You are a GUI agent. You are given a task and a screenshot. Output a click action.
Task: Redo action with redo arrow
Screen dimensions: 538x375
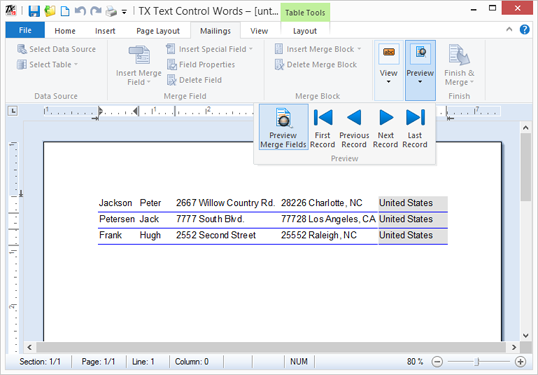point(95,11)
